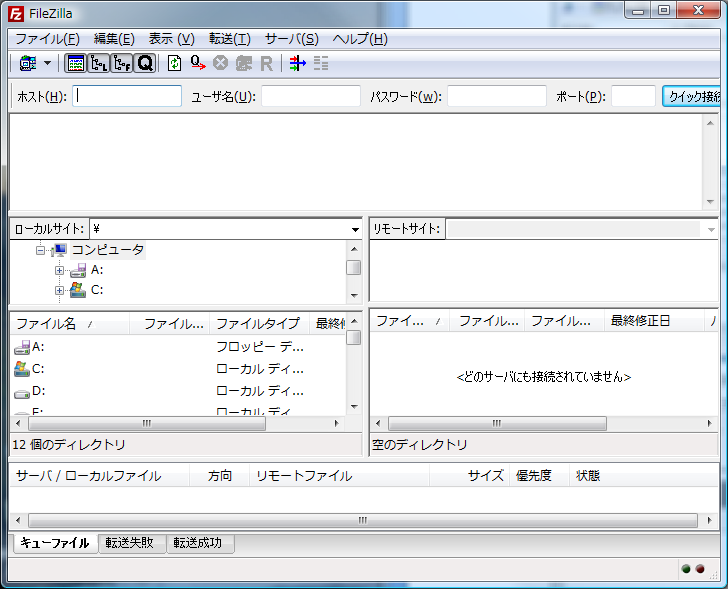Select D: row in local file list
Image resolution: width=728 pixels, height=589 pixels.
click(177, 391)
